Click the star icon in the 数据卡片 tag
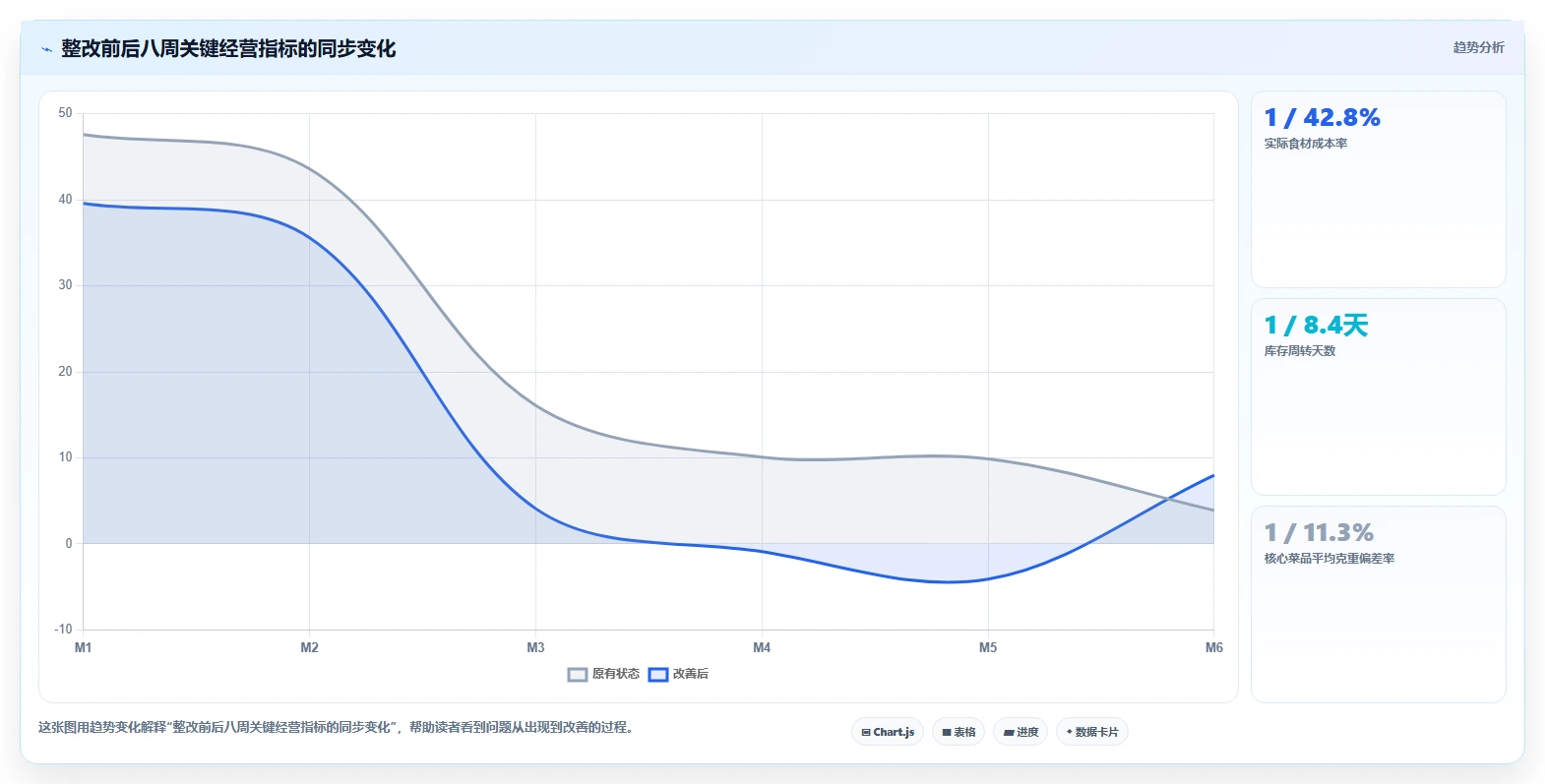Image resolution: width=1545 pixels, height=784 pixels. (x=1070, y=732)
